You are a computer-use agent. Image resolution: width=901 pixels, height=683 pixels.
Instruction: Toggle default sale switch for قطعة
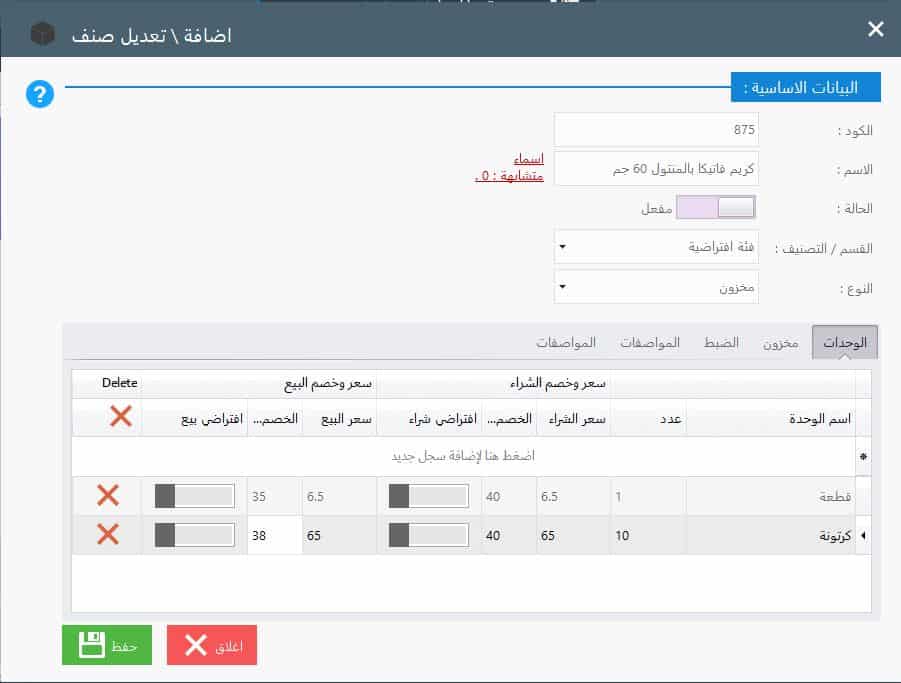194,496
